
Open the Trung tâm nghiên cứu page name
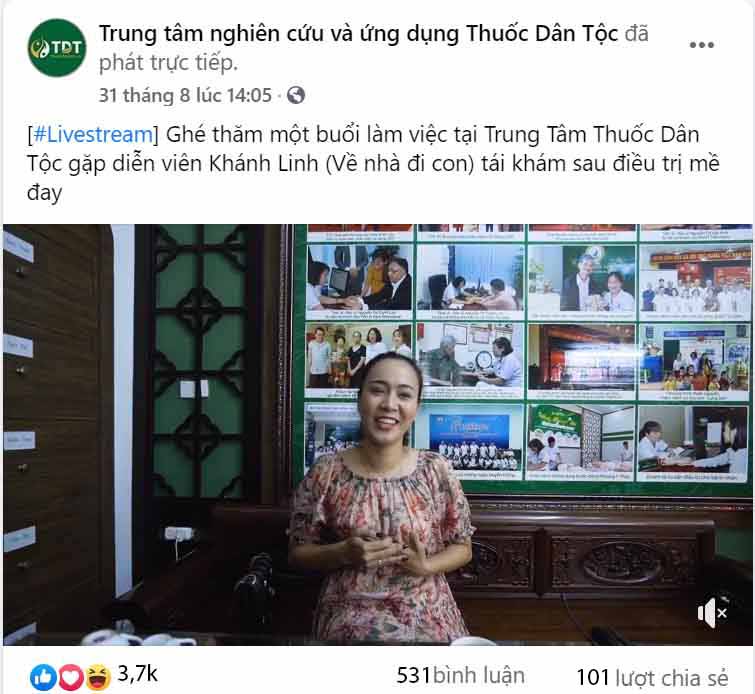point(358,34)
